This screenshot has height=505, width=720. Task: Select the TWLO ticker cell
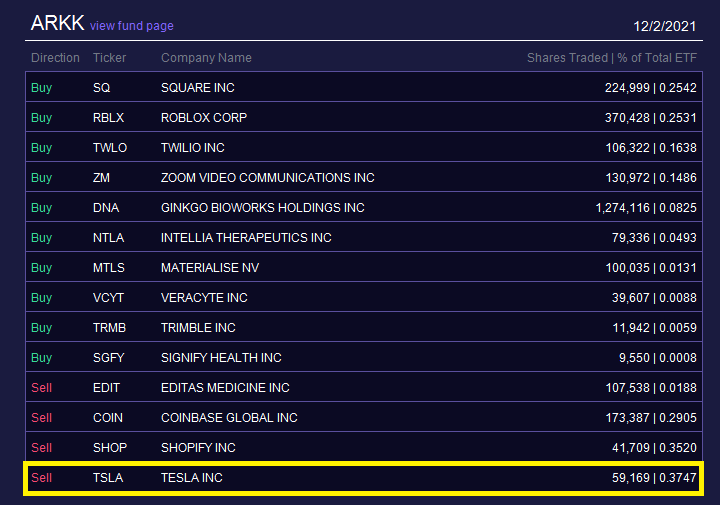click(x=110, y=148)
